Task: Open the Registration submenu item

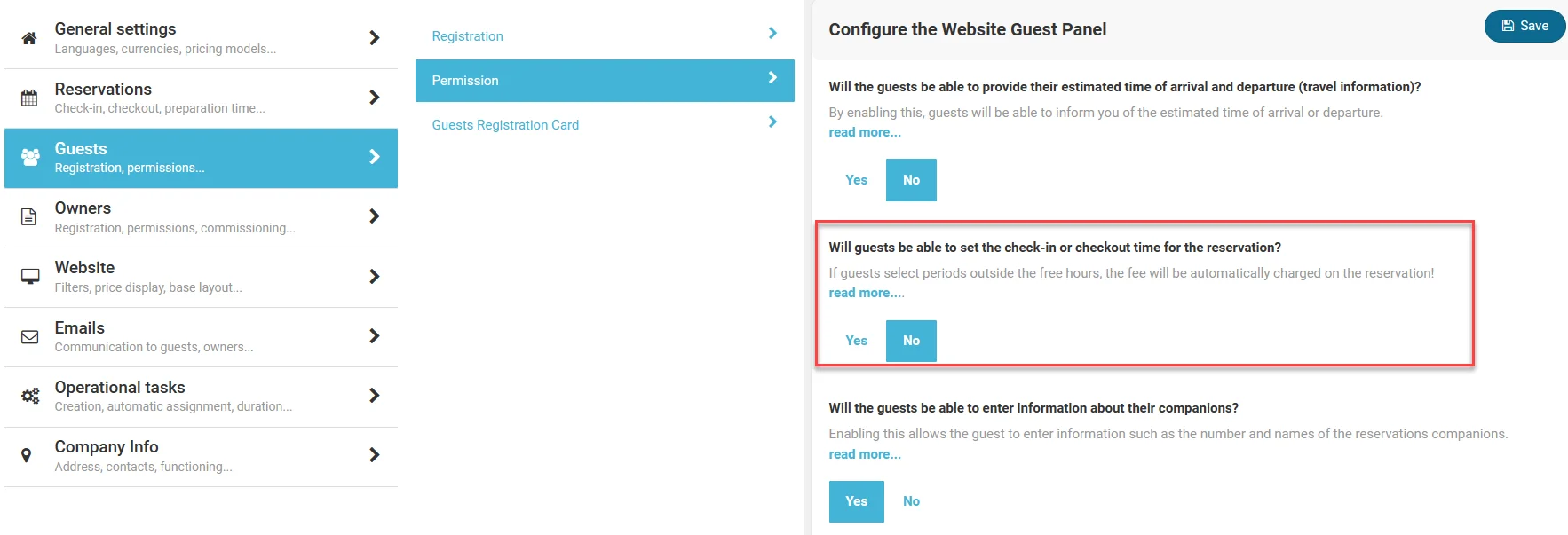Action: coord(468,36)
